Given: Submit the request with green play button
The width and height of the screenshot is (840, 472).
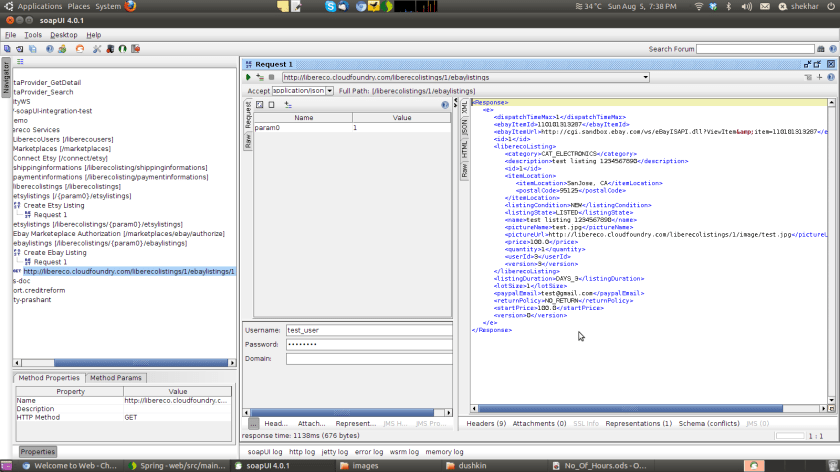Looking at the screenshot, I should (248, 77).
